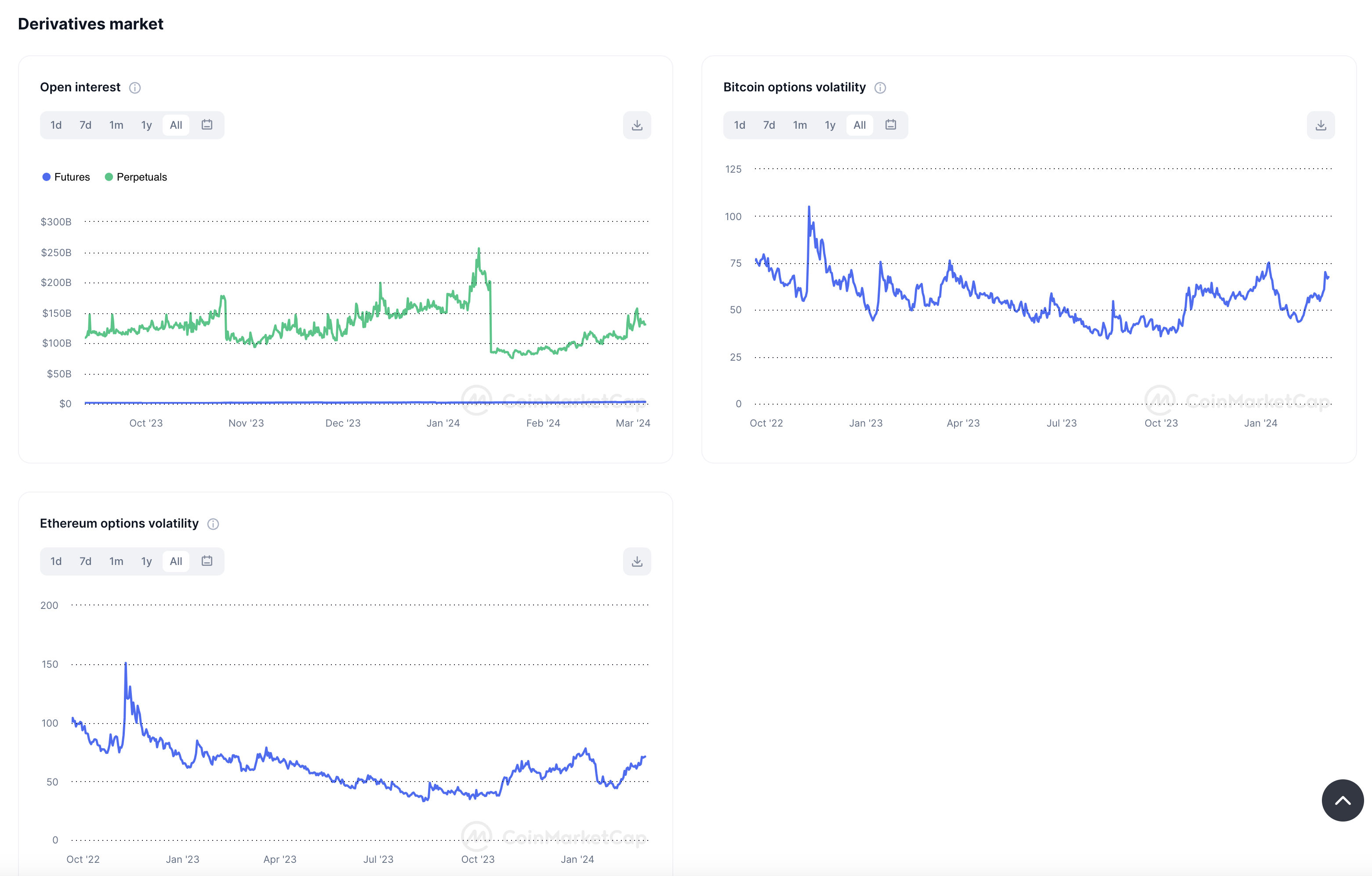Click the Futures legend blue color dot
Screen dimensions: 1372x876
pos(47,177)
